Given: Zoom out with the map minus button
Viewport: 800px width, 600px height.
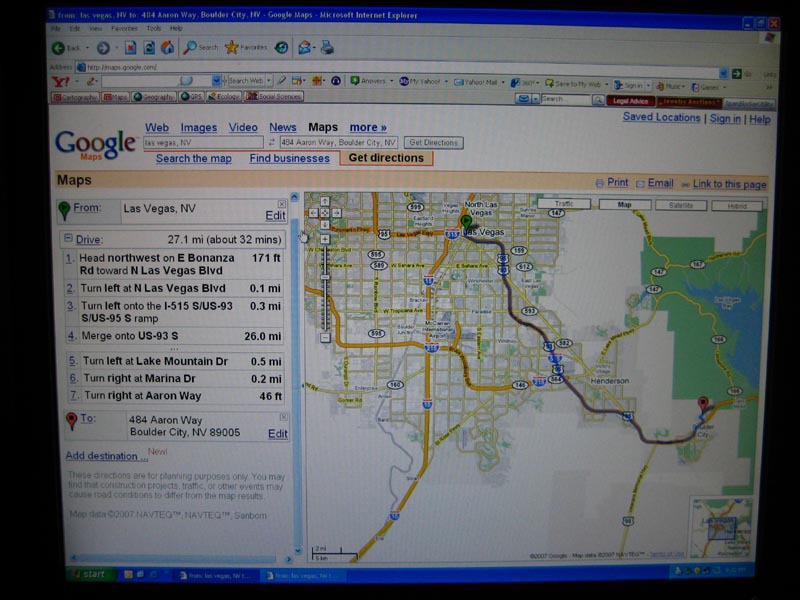Looking at the screenshot, I should (325, 337).
